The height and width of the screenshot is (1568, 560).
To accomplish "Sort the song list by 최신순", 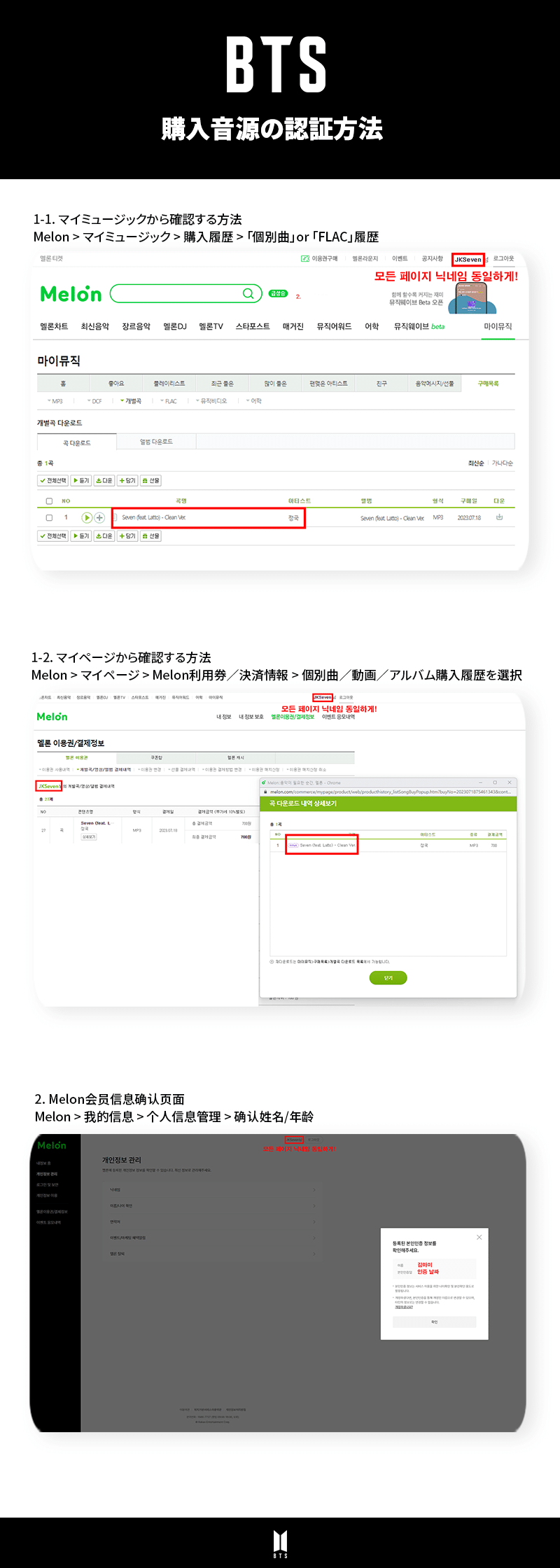I will [476, 463].
